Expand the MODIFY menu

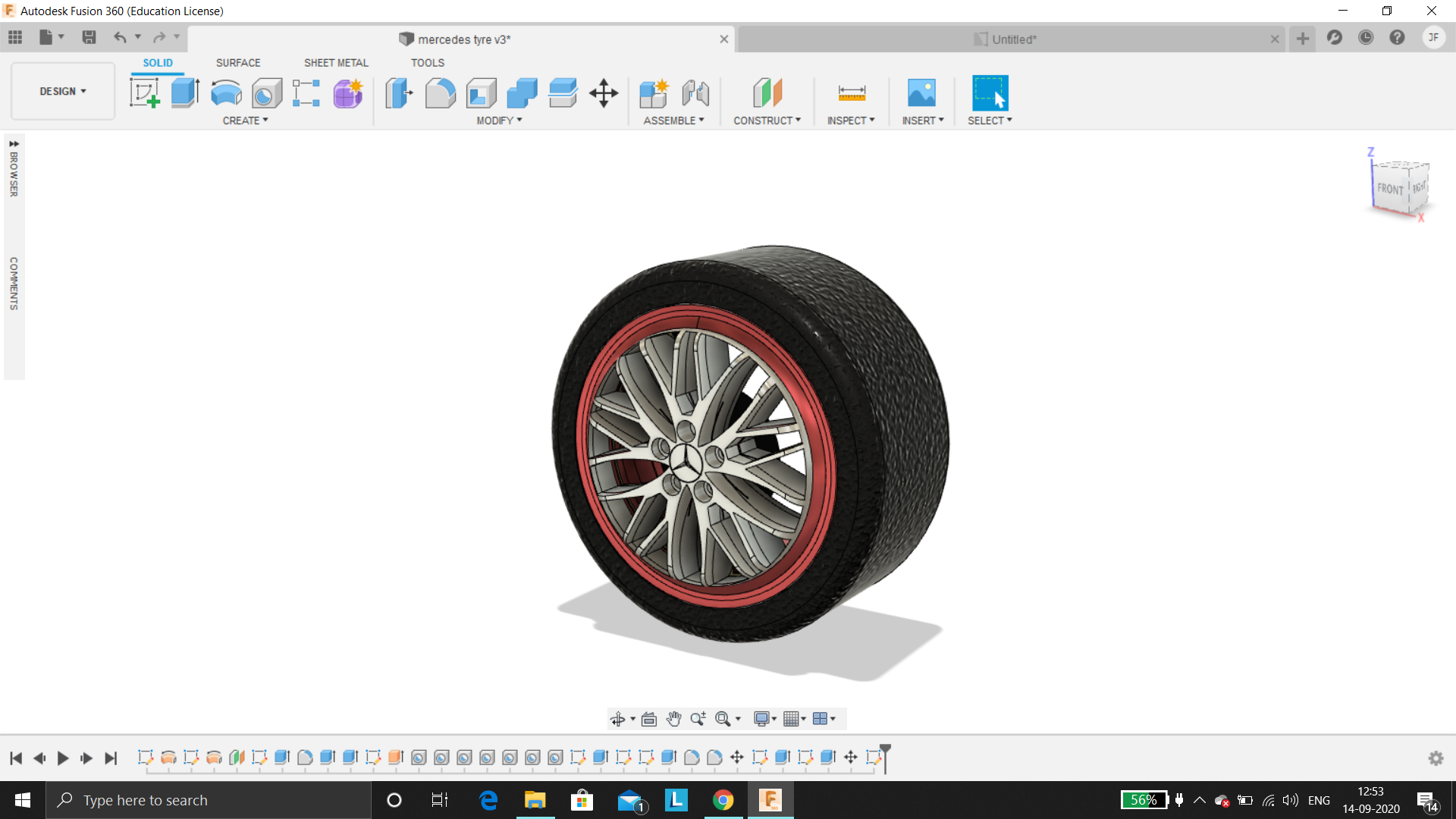499,121
